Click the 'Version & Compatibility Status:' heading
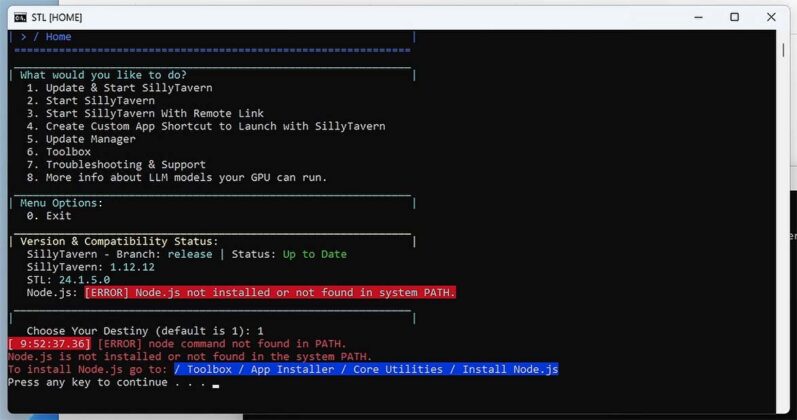This screenshot has width=797, height=420. (x=119, y=242)
